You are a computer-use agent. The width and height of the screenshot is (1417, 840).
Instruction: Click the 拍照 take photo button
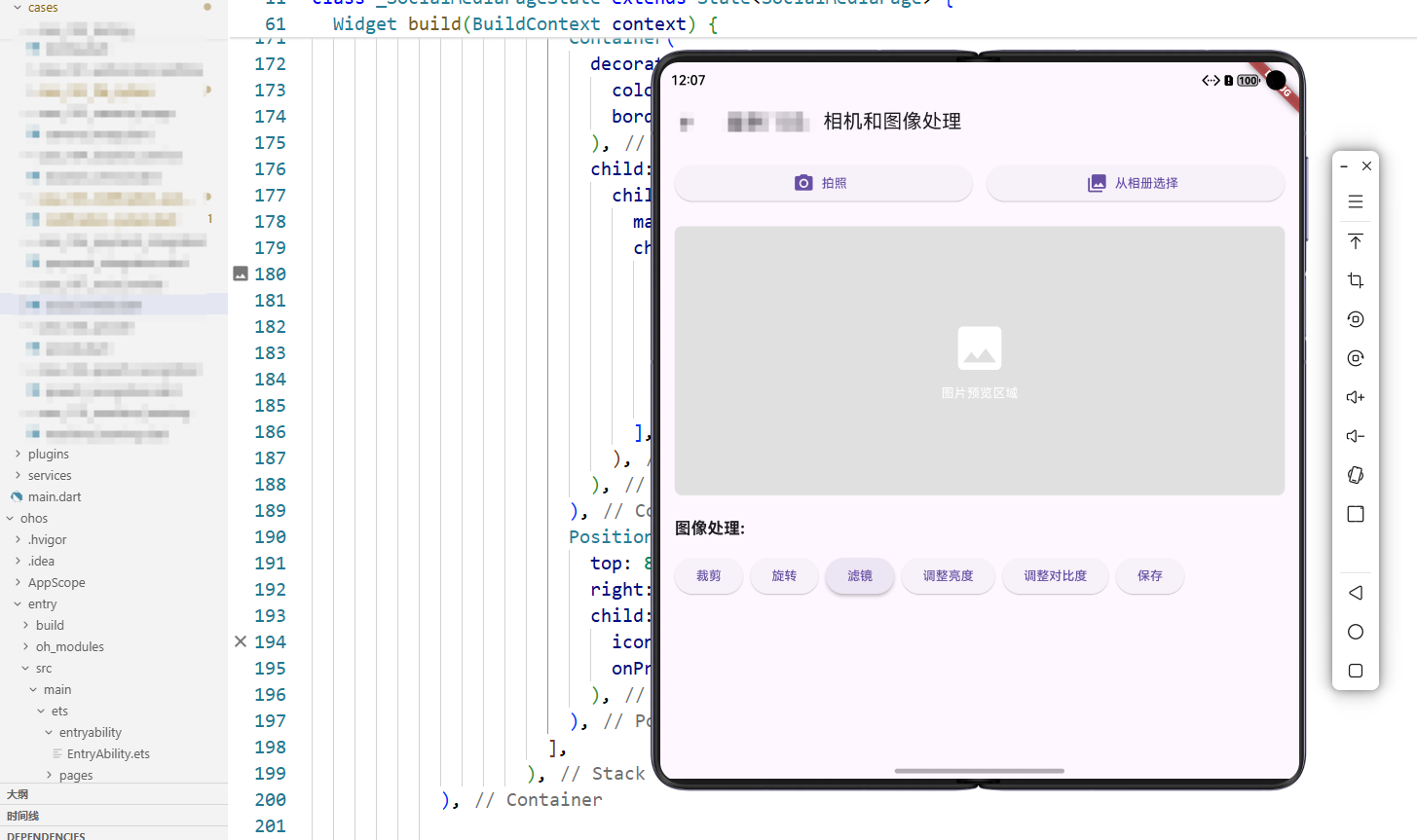coord(823,183)
